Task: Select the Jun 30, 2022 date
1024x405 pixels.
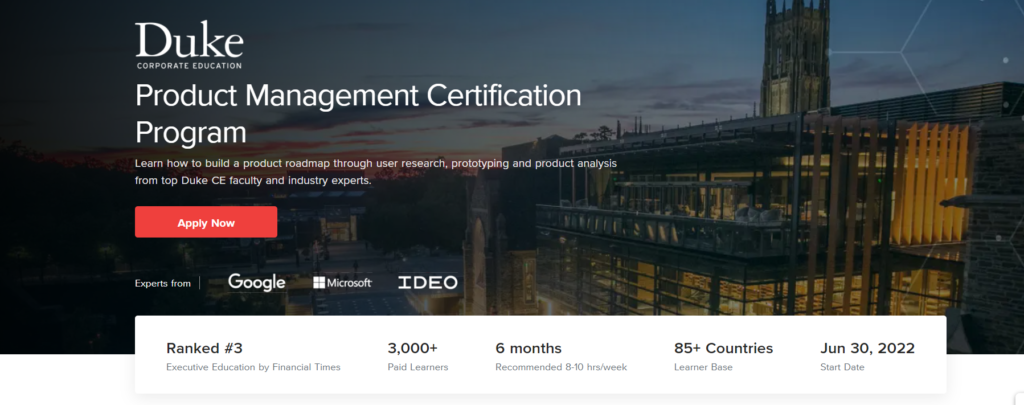Action: pos(868,348)
